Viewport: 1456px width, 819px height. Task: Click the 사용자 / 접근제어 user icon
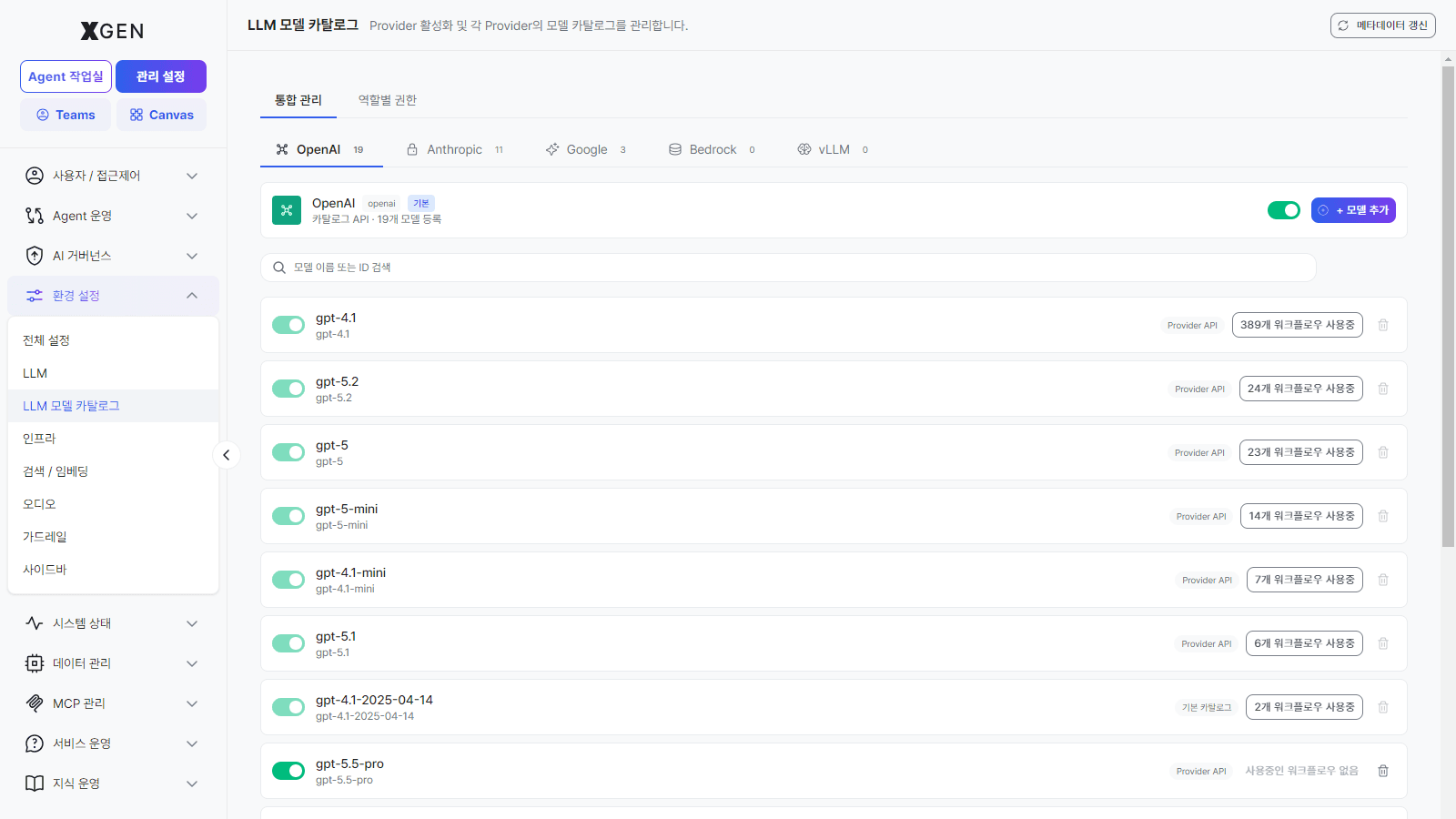[35, 176]
